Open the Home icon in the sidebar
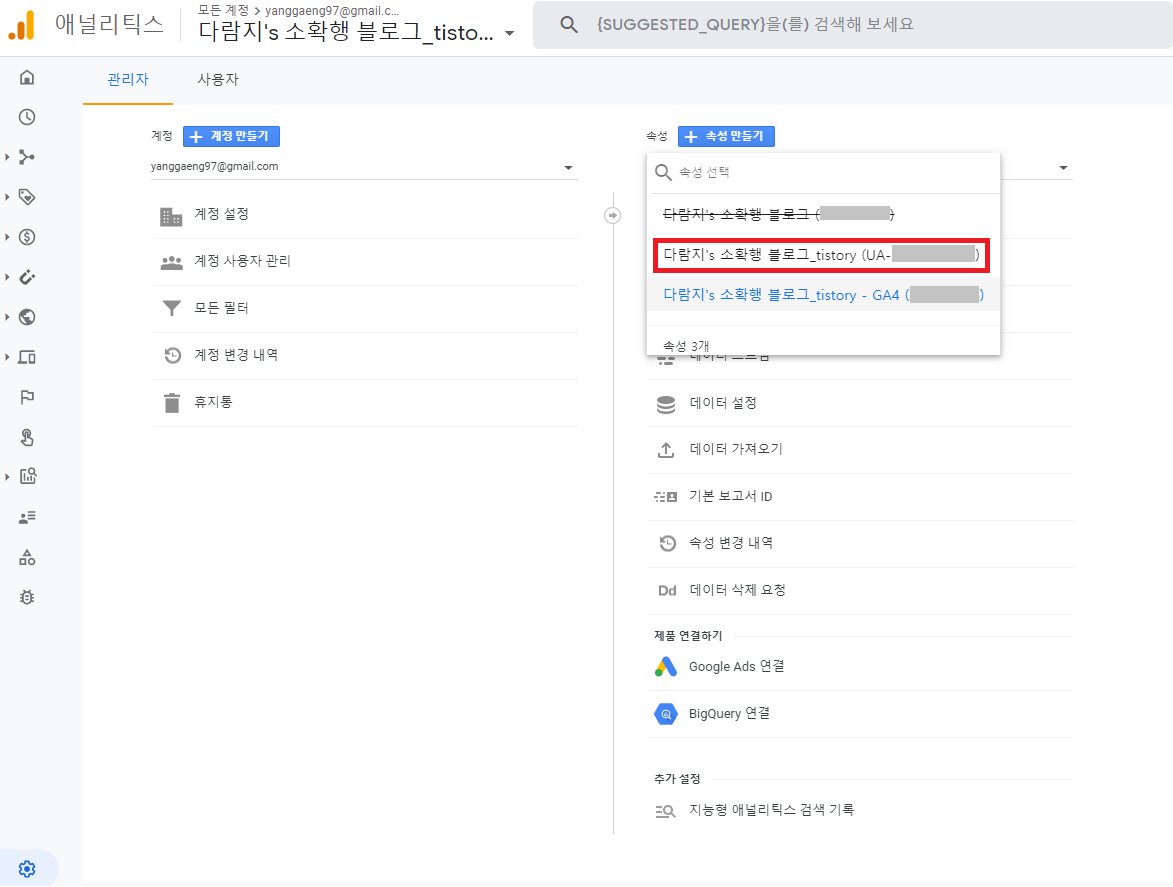Viewport: 1173px width, 887px height. (x=27, y=77)
